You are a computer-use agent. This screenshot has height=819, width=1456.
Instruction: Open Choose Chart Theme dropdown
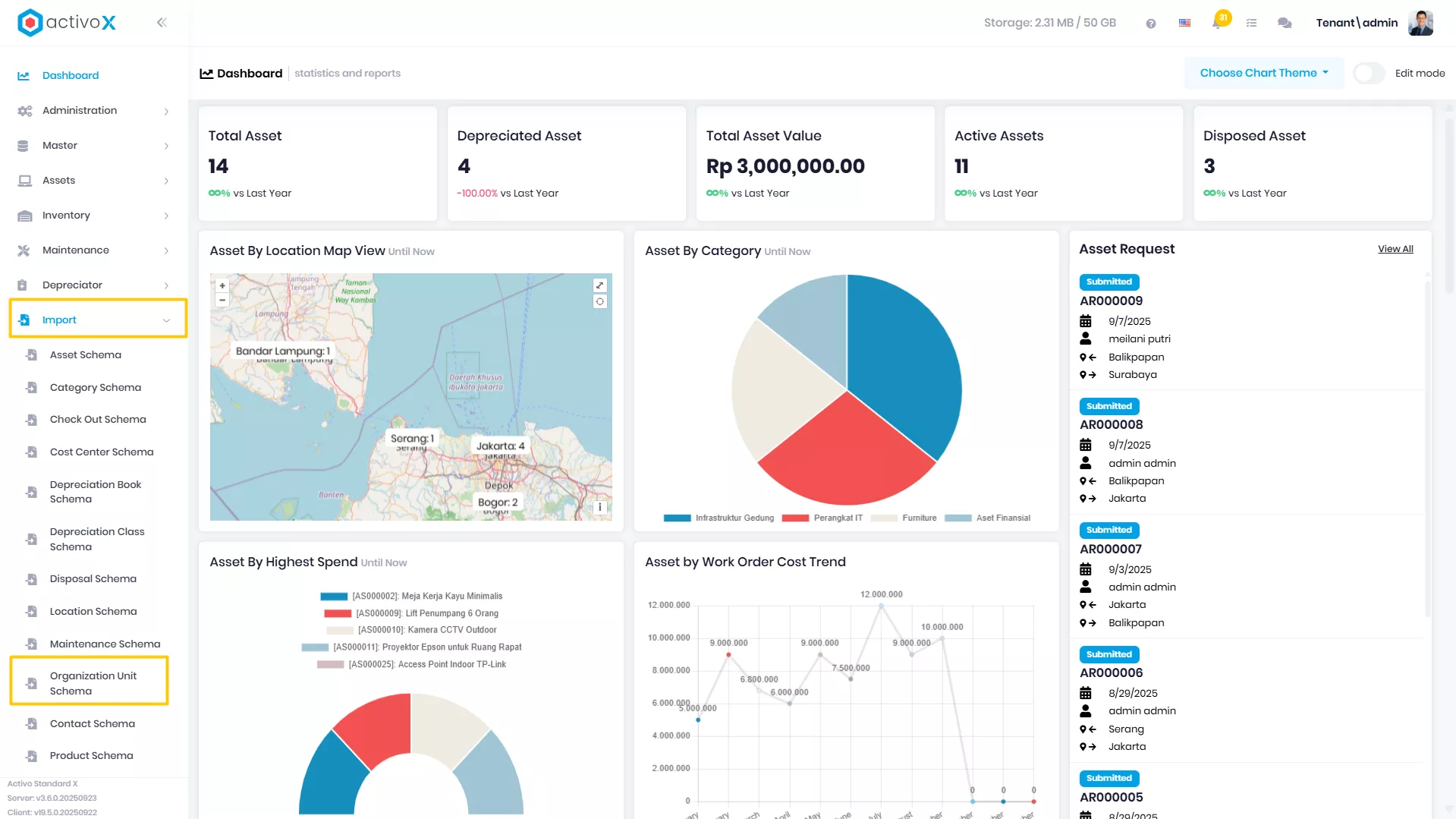click(x=1264, y=74)
